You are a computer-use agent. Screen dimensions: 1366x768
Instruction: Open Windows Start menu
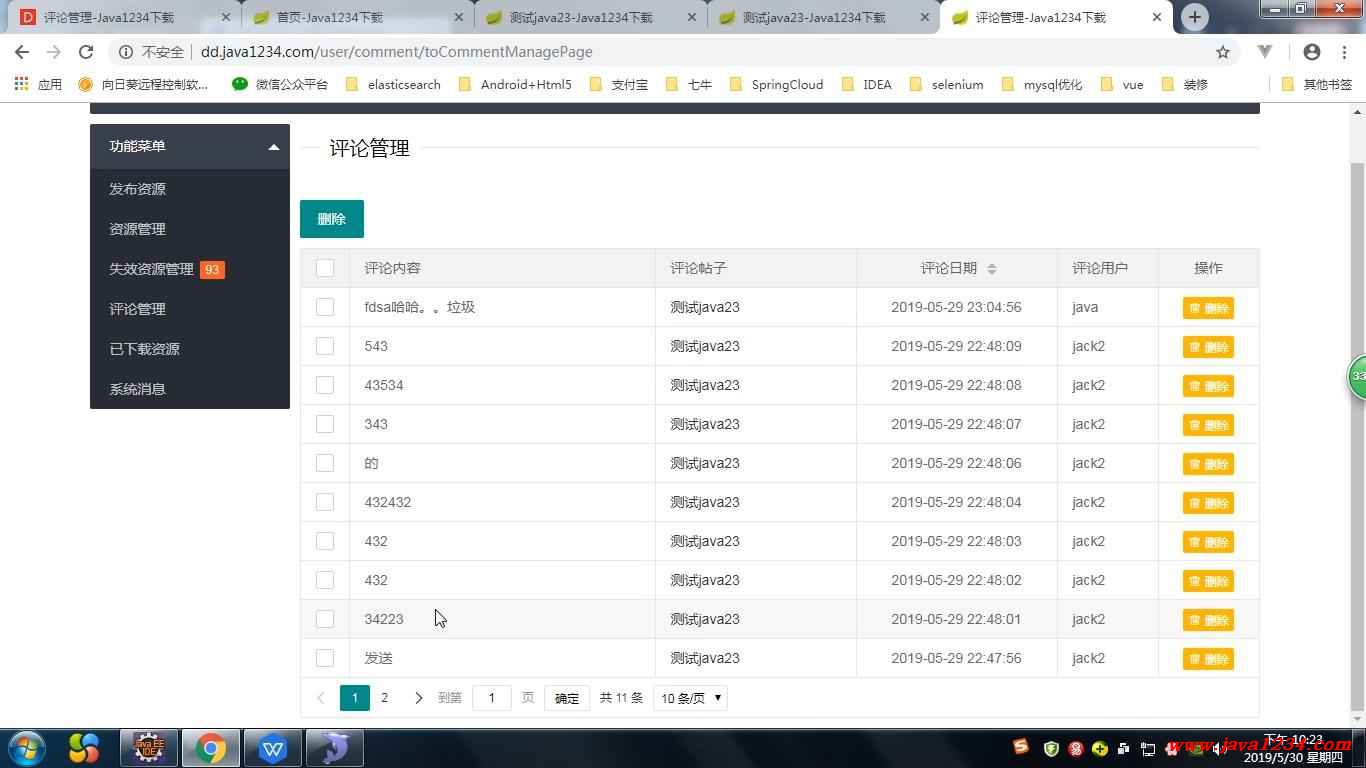pos(27,748)
